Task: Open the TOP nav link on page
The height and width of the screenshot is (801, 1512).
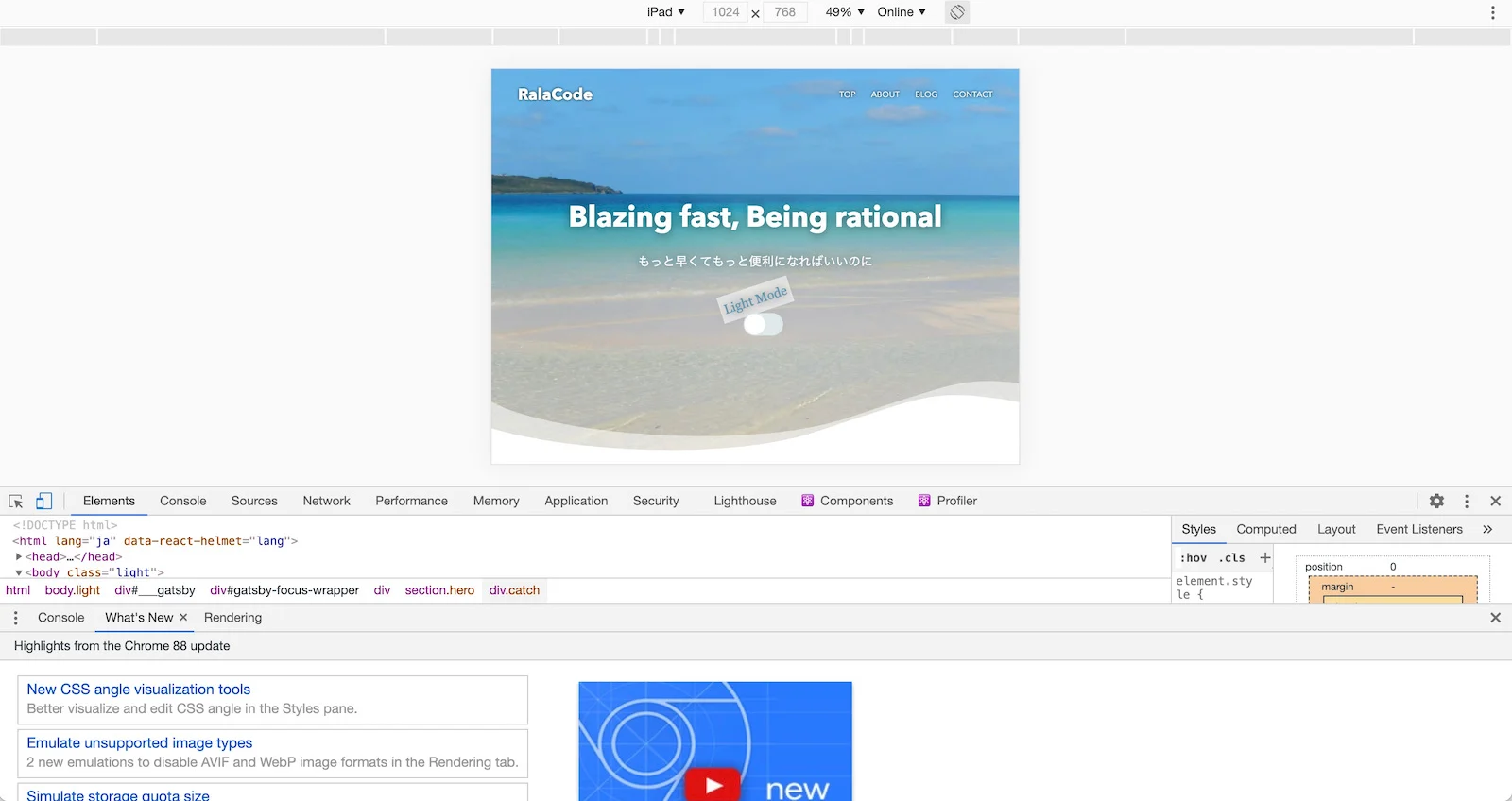Action: point(848,94)
